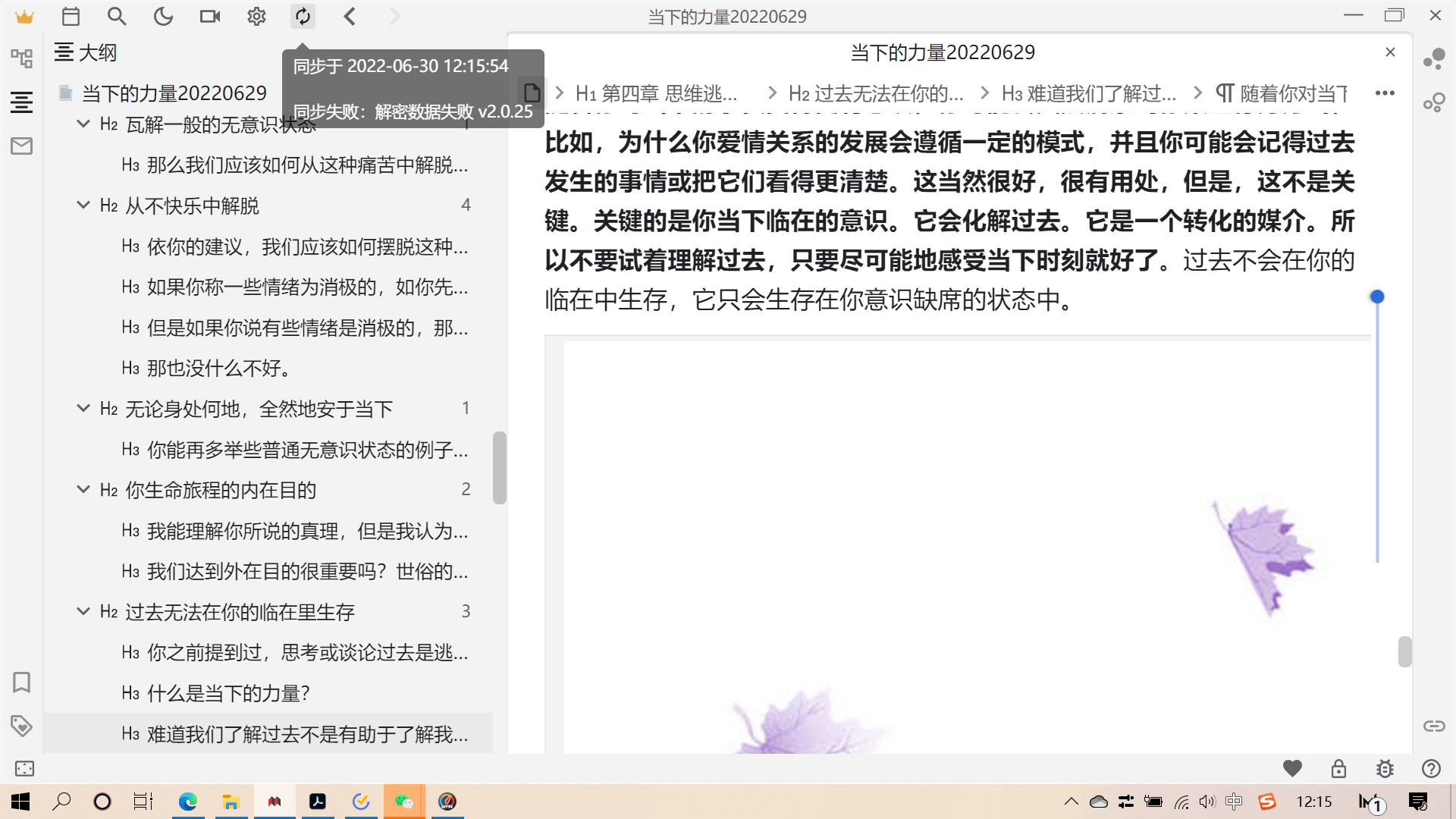Toggle the outline panel icon in the left sidebar

(21, 102)
